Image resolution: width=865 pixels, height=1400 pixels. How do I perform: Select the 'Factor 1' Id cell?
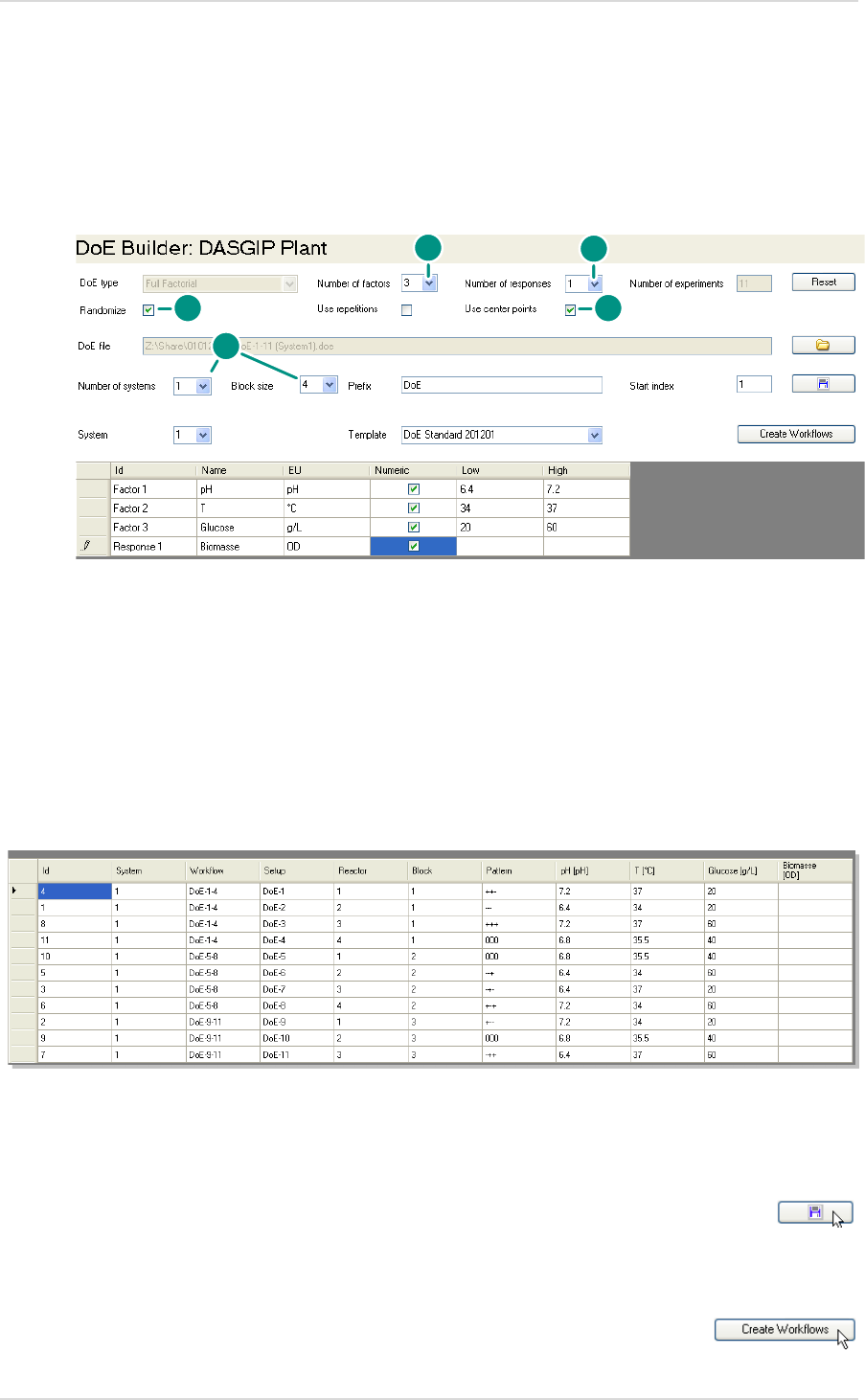[x=153, y=489]
